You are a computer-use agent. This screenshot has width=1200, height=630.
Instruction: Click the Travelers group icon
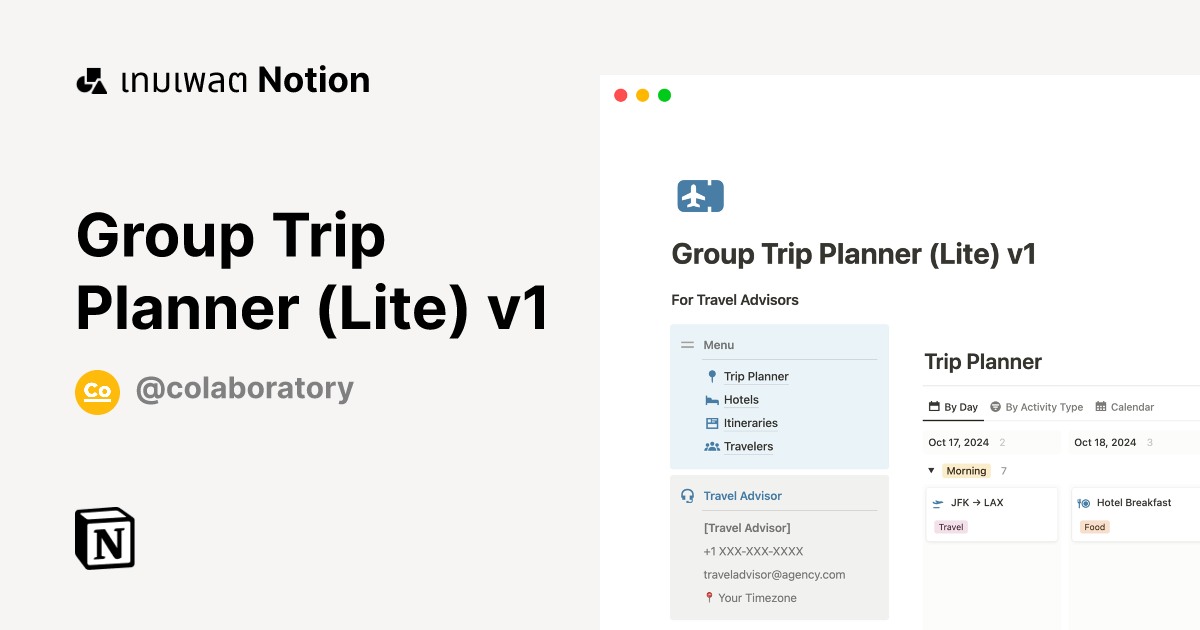coord(712,446)
